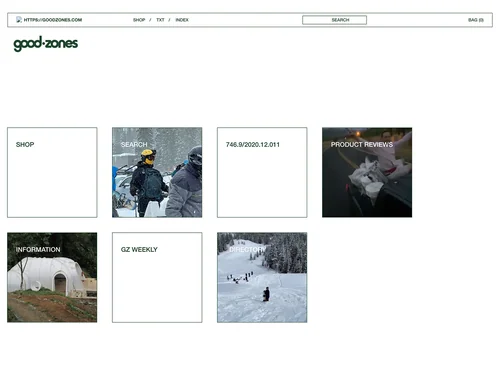
Task: Click the good·zones logo
Action: (46, 44)
